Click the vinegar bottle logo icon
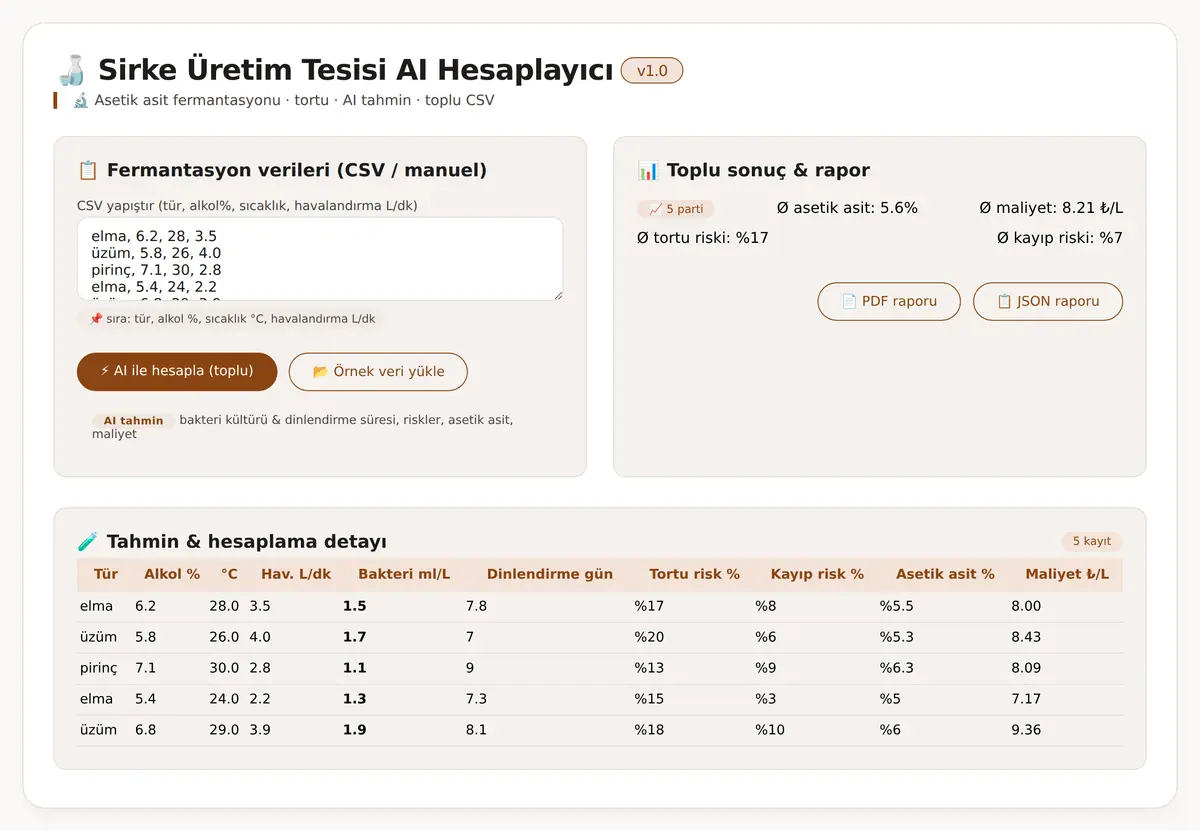 point(70,71)
